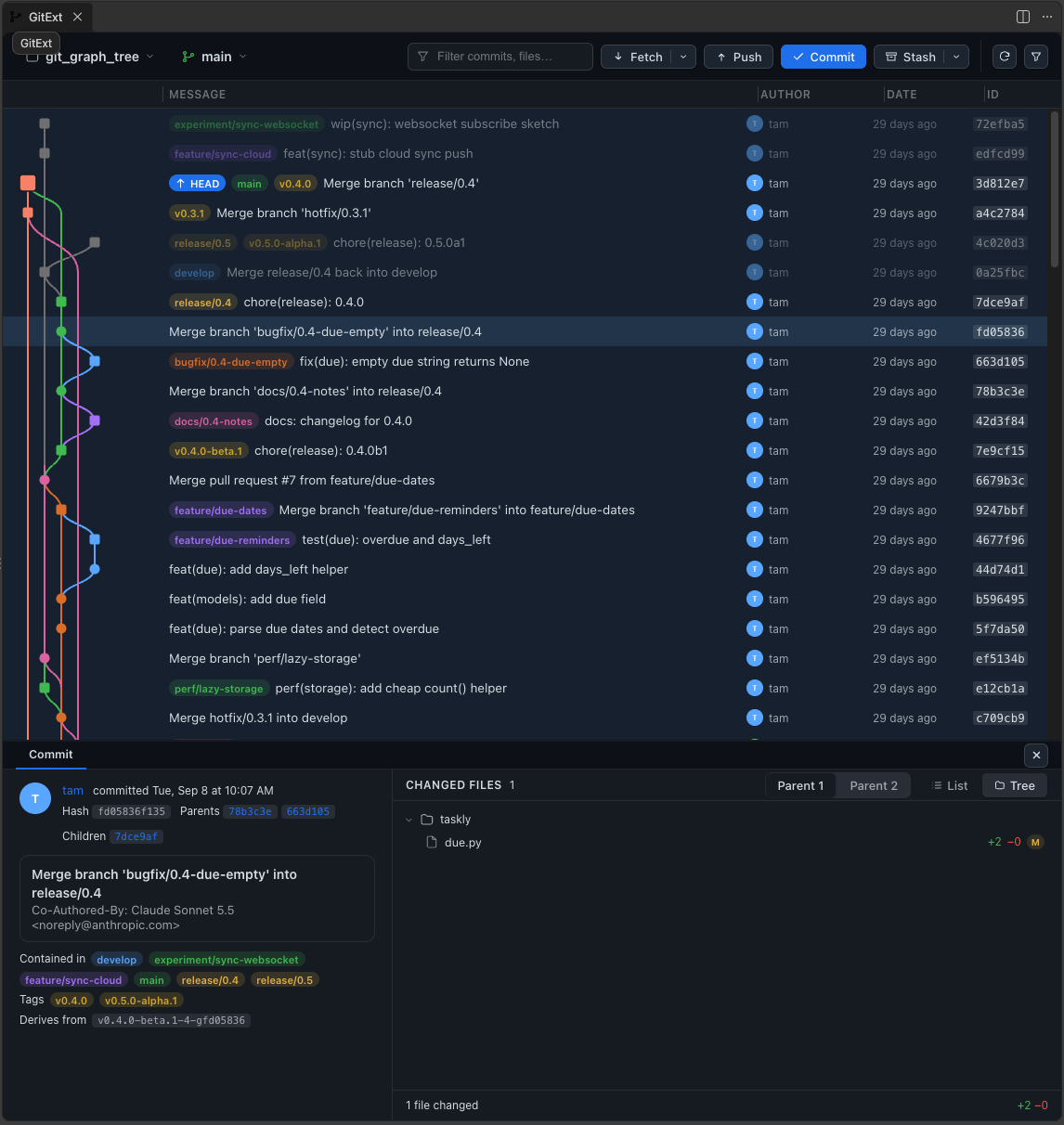This screenshot has width=1064, height=1125.
Task: Click the folder icon next to taskly
Action: (x=427, y=820)
